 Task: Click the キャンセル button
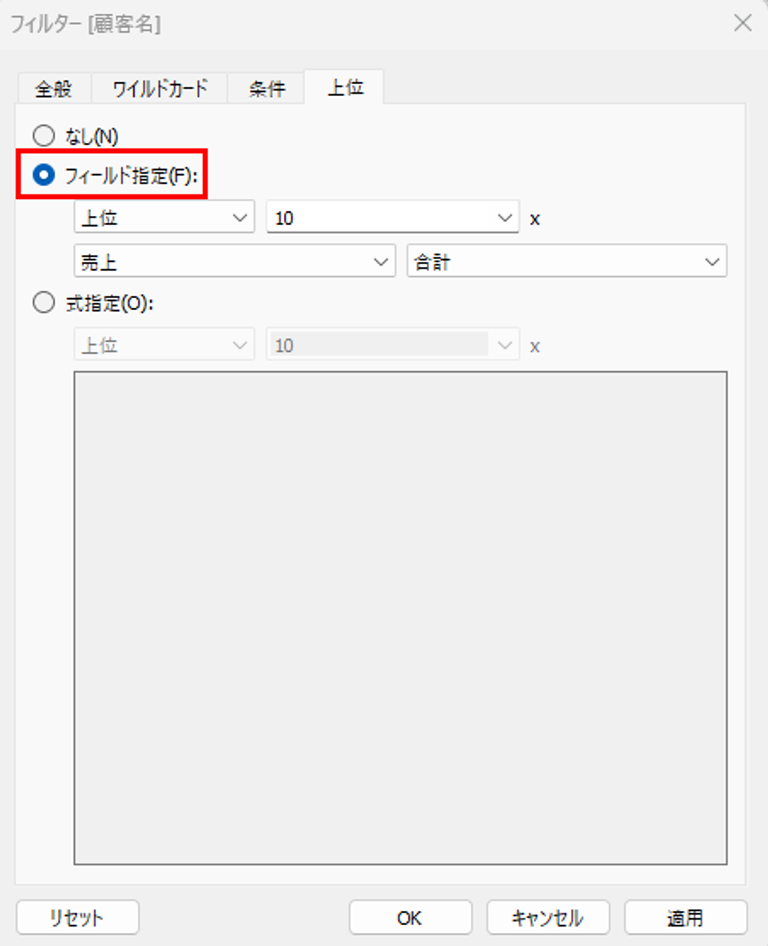click(x=548, y=918)
